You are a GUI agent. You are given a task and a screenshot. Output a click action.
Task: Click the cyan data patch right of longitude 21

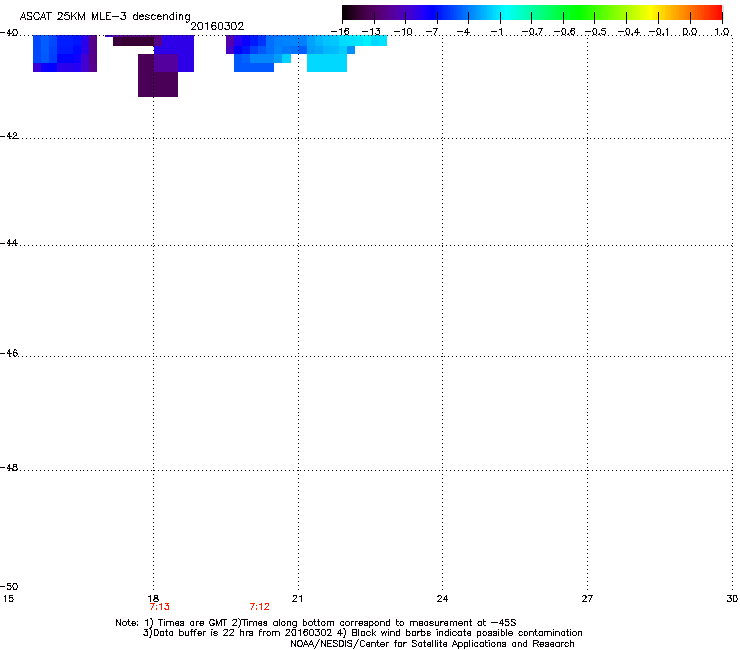(x=327, y=63)
